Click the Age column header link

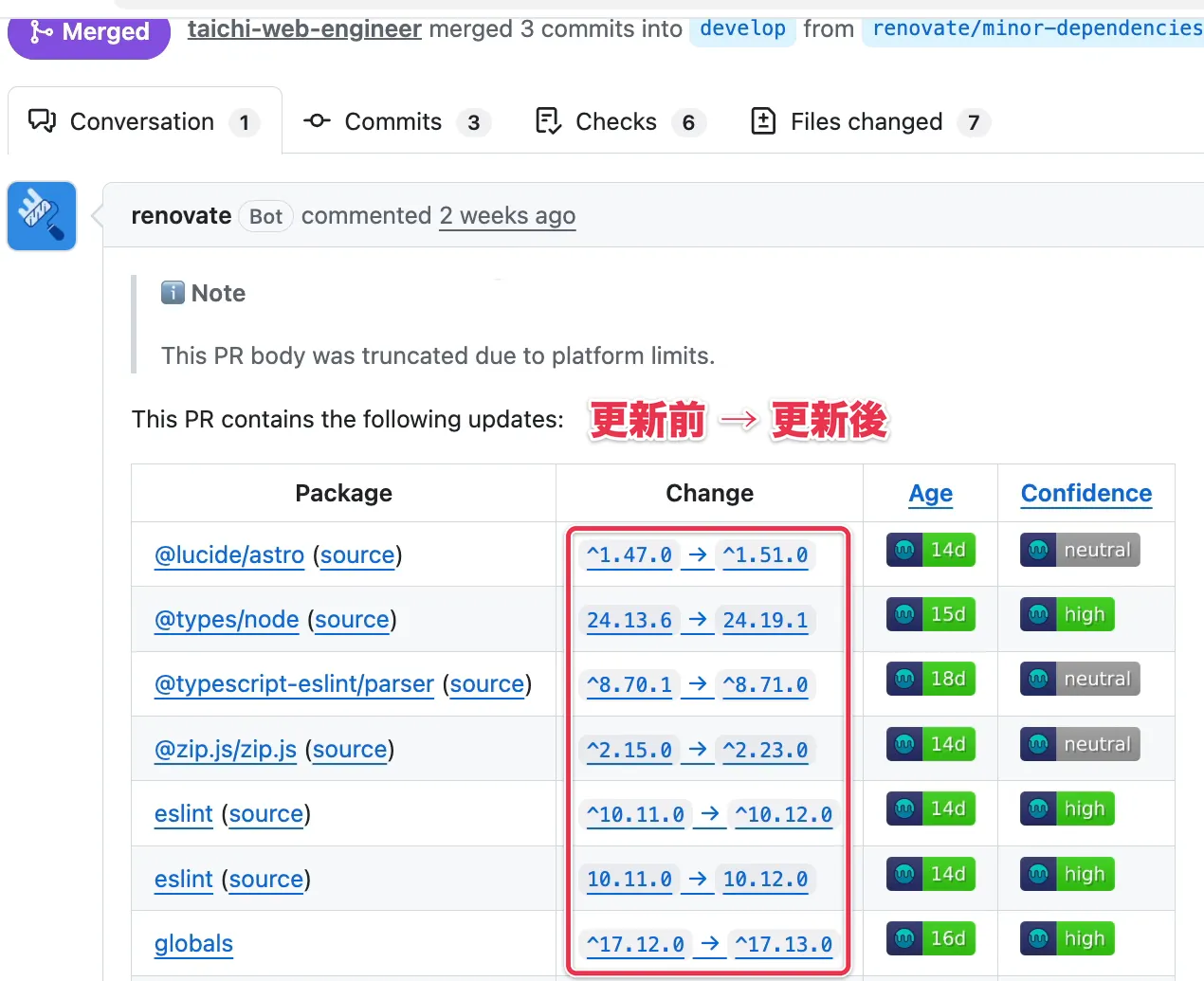pyautogui.click(x=930, y=493)
